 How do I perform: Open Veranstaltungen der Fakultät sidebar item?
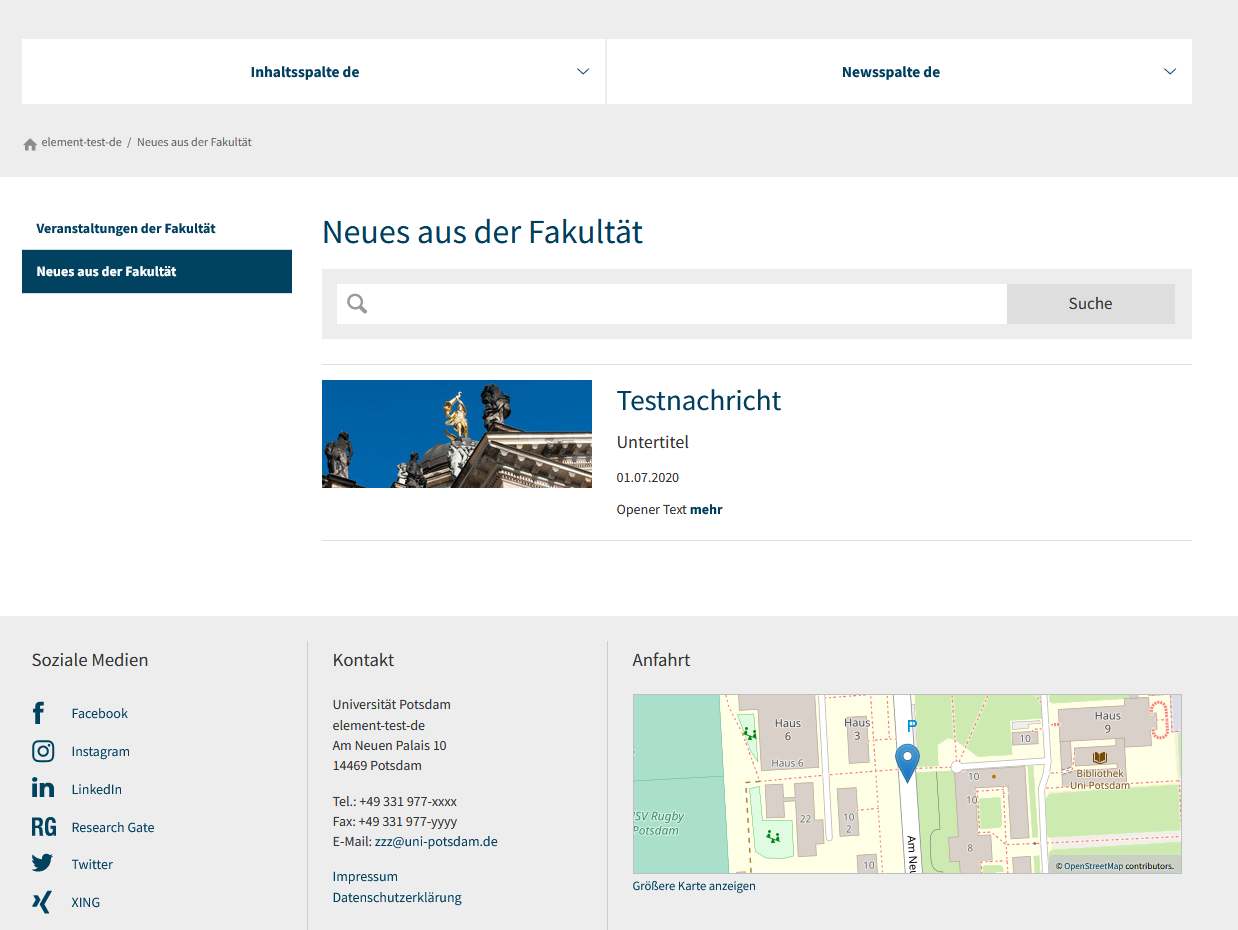click(x=126, y=229)
